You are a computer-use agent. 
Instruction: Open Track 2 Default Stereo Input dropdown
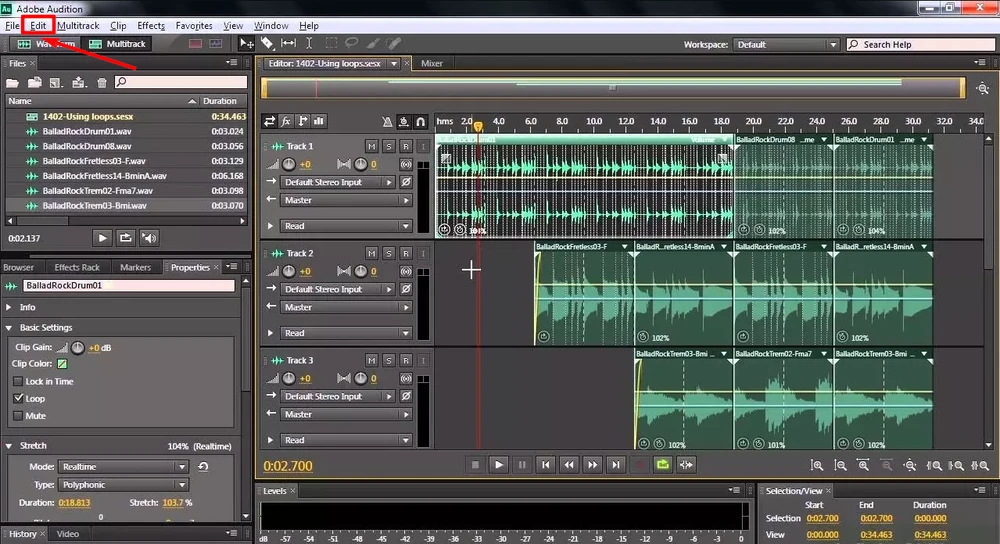tap(338, 289)
